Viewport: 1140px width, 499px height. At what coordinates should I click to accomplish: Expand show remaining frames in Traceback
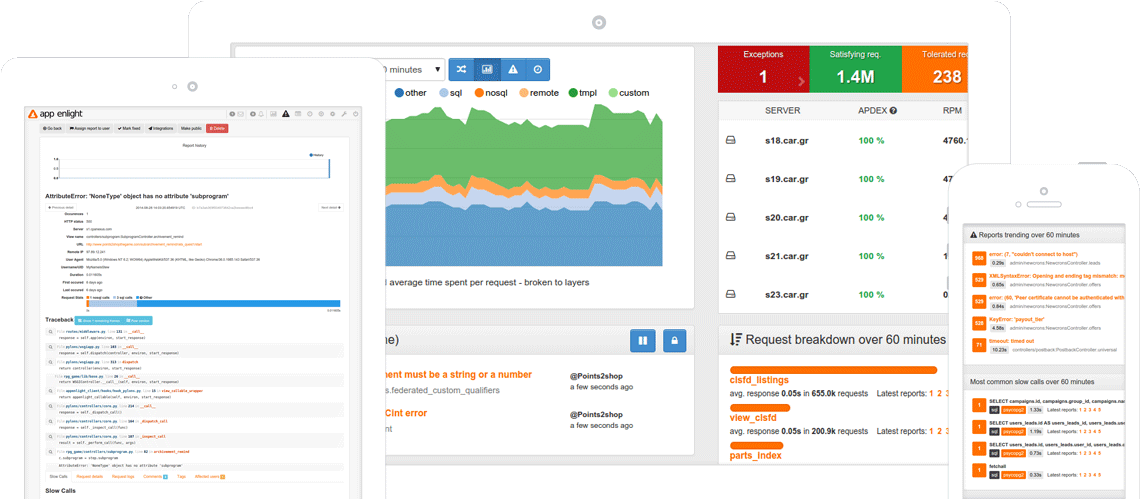tap(99, 321)
